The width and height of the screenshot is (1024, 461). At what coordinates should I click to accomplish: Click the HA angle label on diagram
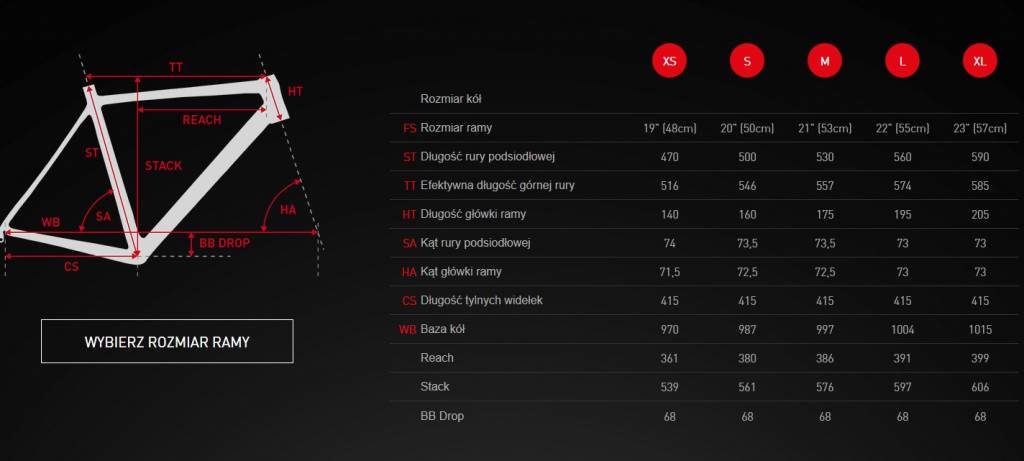(288, 210)
